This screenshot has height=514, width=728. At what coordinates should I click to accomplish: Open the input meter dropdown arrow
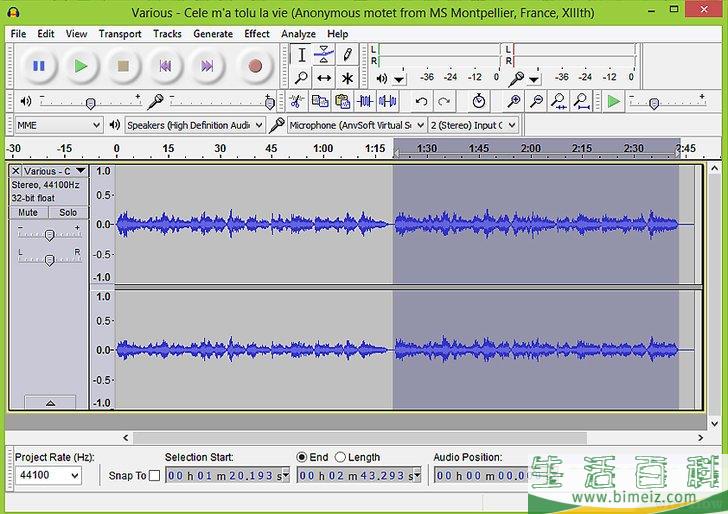(534, 79)
